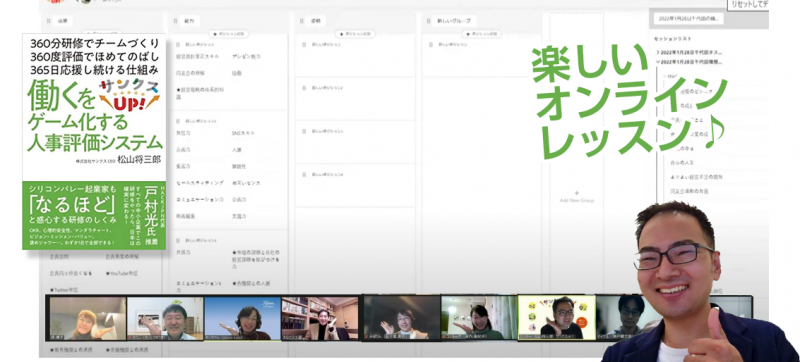Image resolution: width=800 pixels, height=362 pixels.
Task: Edit the 能力 group title
Action: (189, 21)
